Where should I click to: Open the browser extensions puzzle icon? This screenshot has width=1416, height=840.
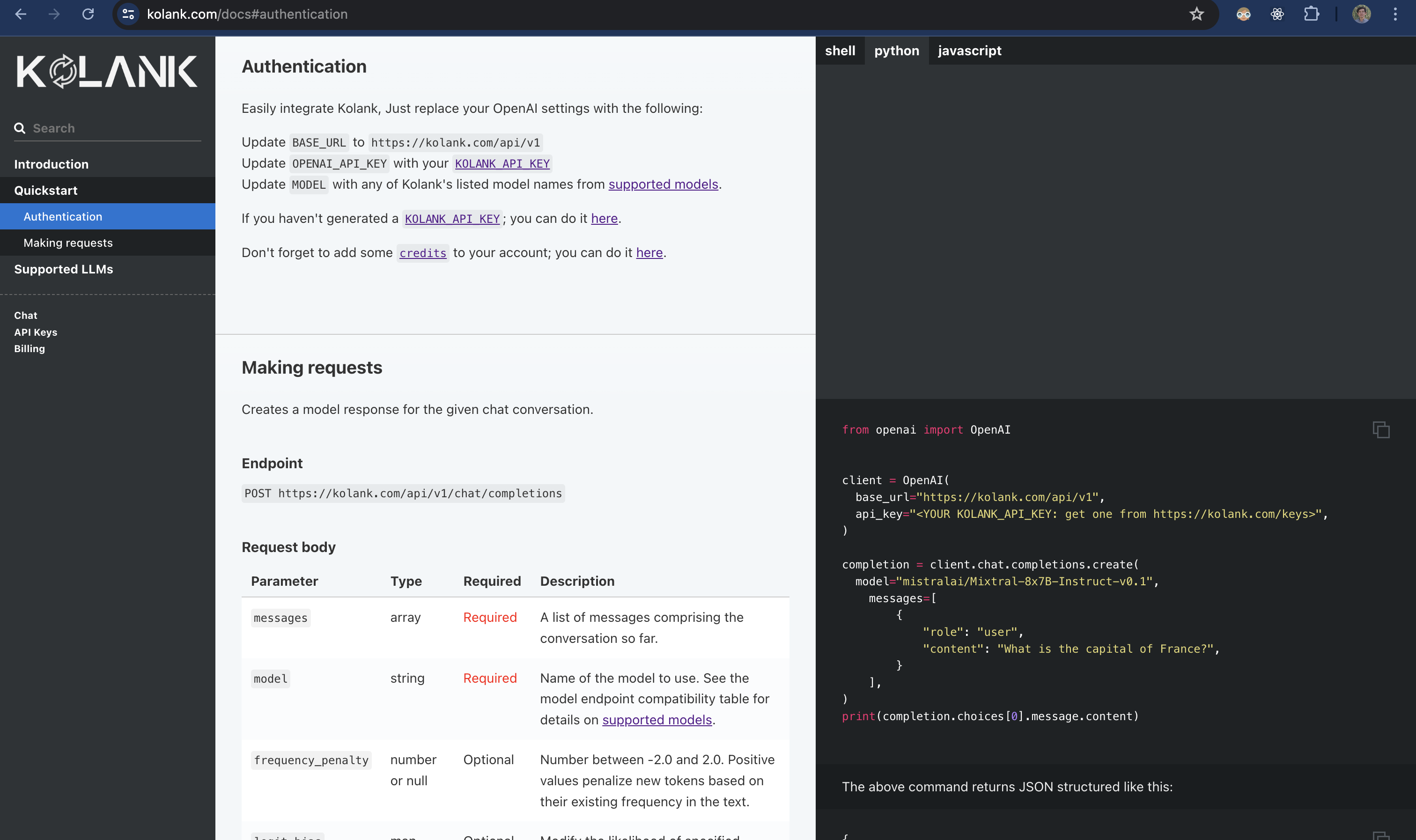[1311, 14]
